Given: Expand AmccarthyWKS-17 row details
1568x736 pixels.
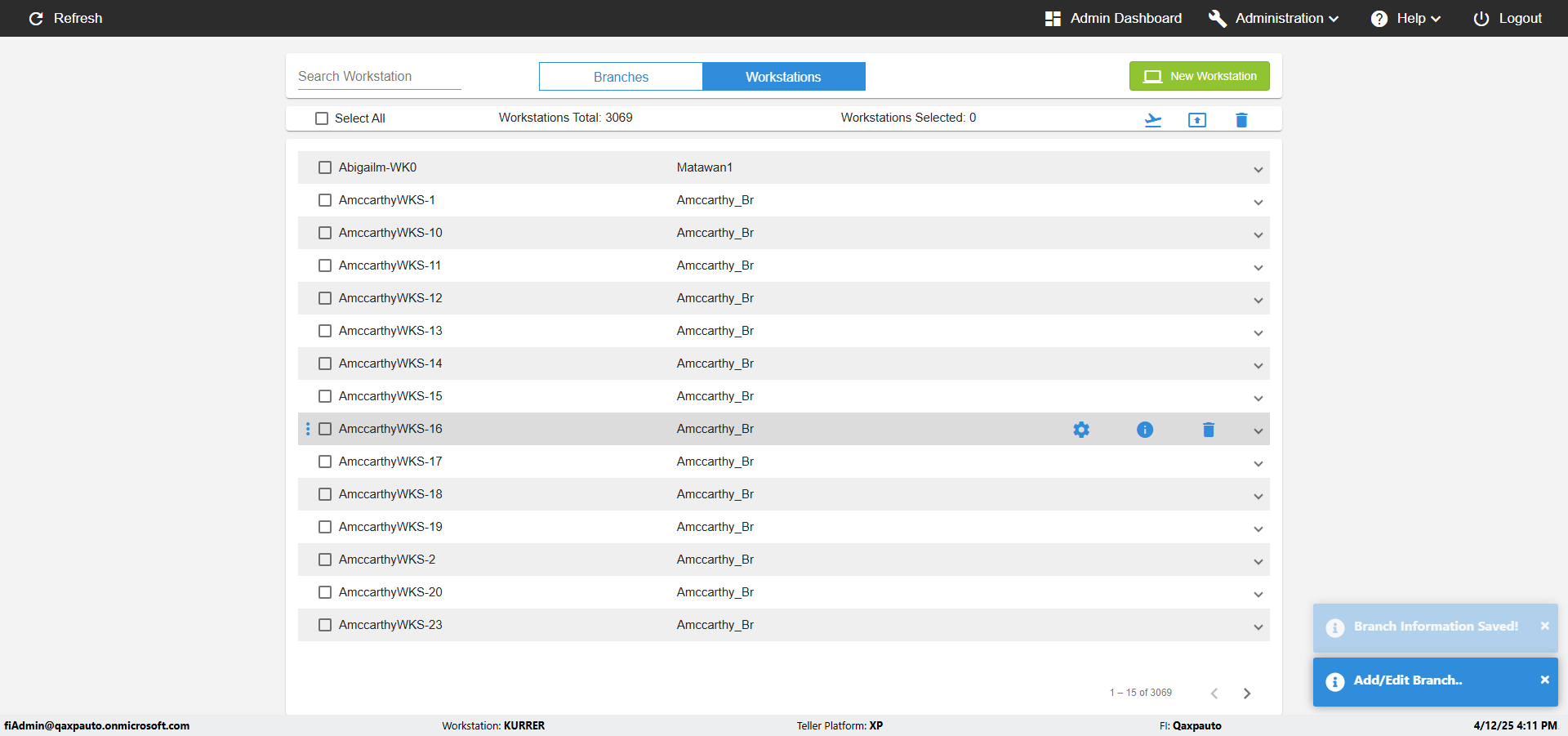Looking at the screenshot, I should pos(1258,464).
